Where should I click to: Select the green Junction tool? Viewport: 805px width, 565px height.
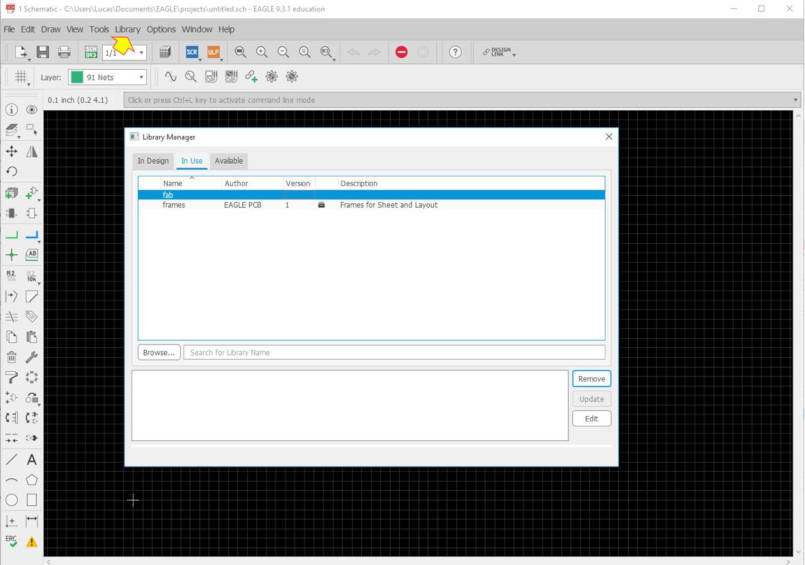[x=11, y=255]
